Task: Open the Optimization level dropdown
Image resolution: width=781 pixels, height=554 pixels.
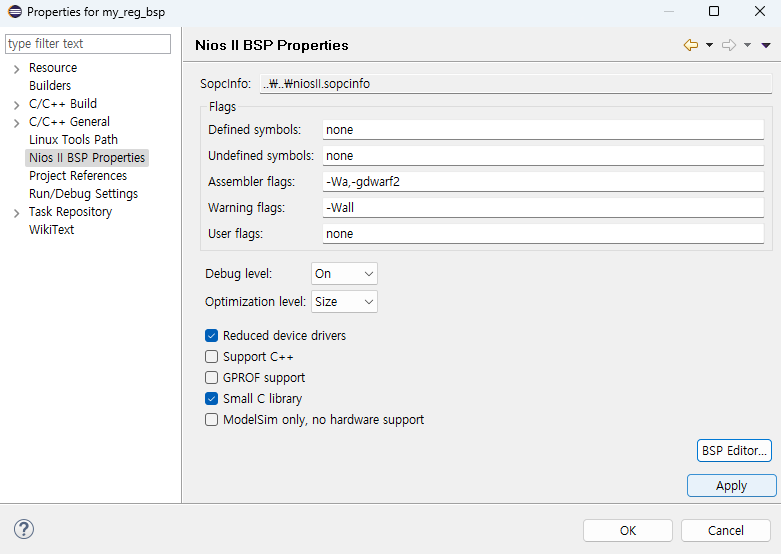Action: (344, 301)
